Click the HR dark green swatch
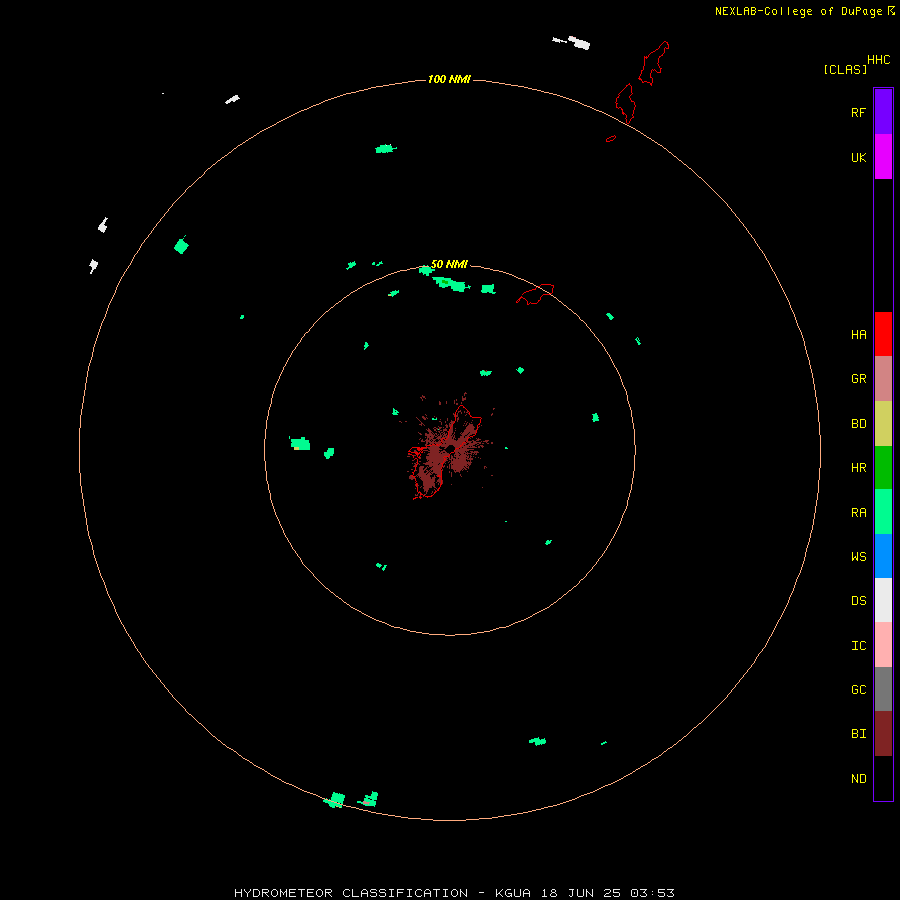This screenshot has height=900, width=900. pos(883,467)
